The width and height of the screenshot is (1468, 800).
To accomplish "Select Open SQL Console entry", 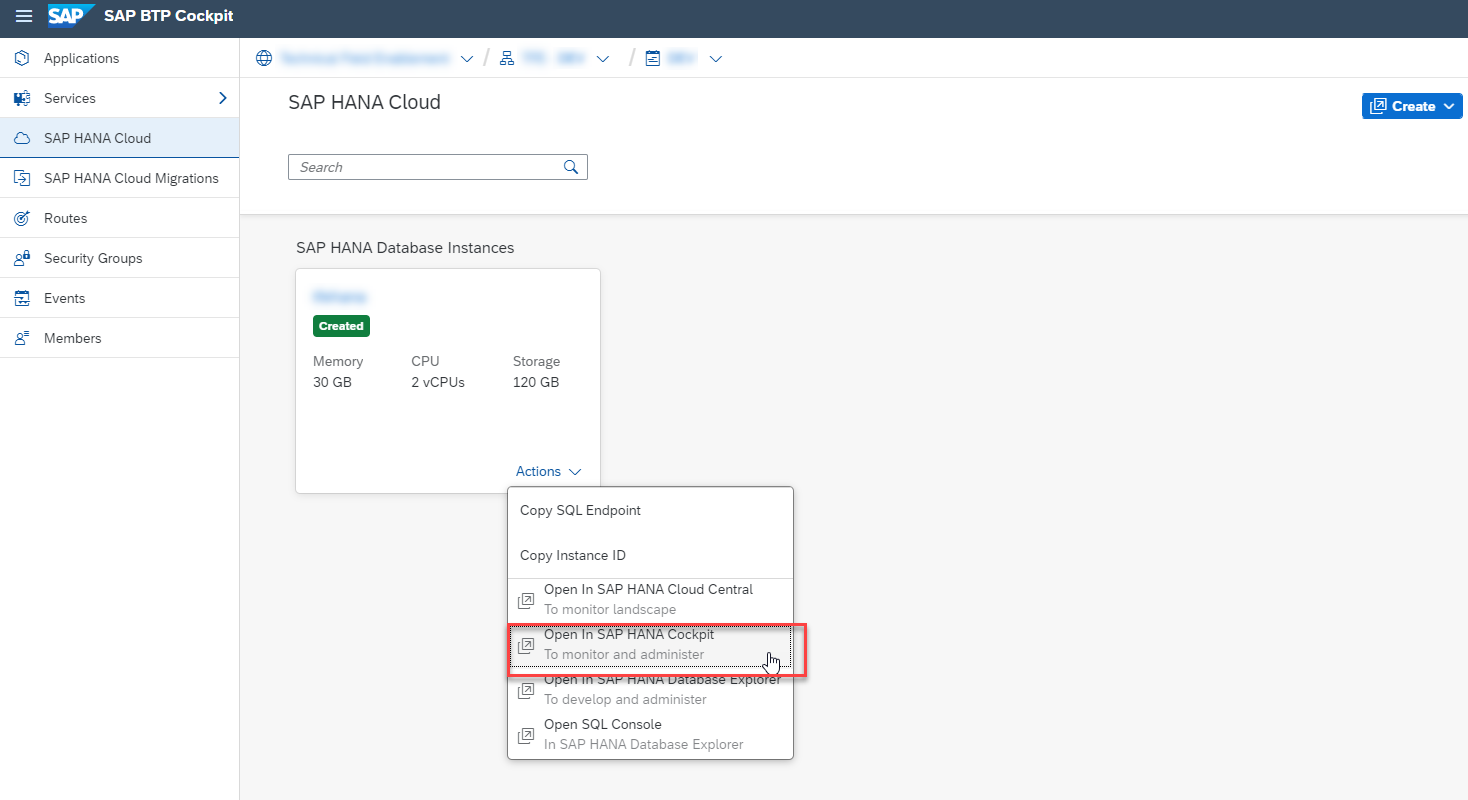I will click(x=650, y=735).
